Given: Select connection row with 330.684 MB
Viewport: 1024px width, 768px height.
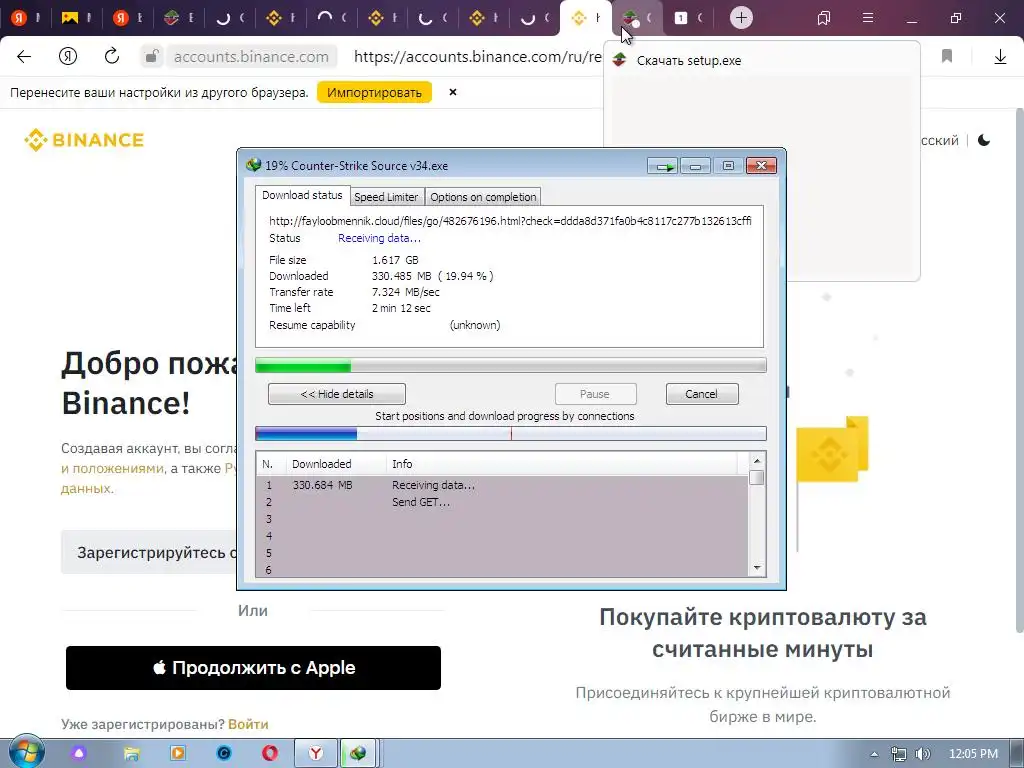Looking at the screenshot, I should [502, 485].
